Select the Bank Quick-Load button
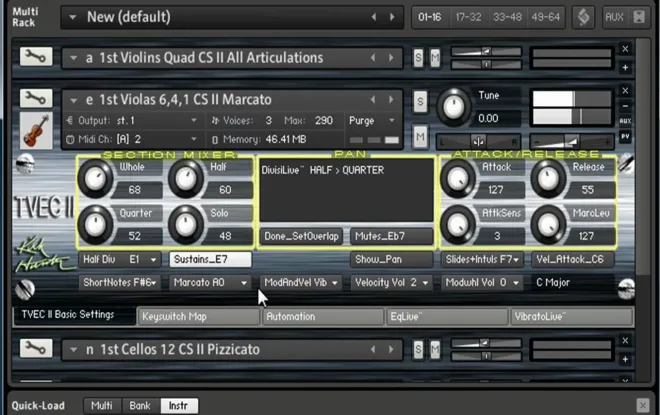 [140, 406]
